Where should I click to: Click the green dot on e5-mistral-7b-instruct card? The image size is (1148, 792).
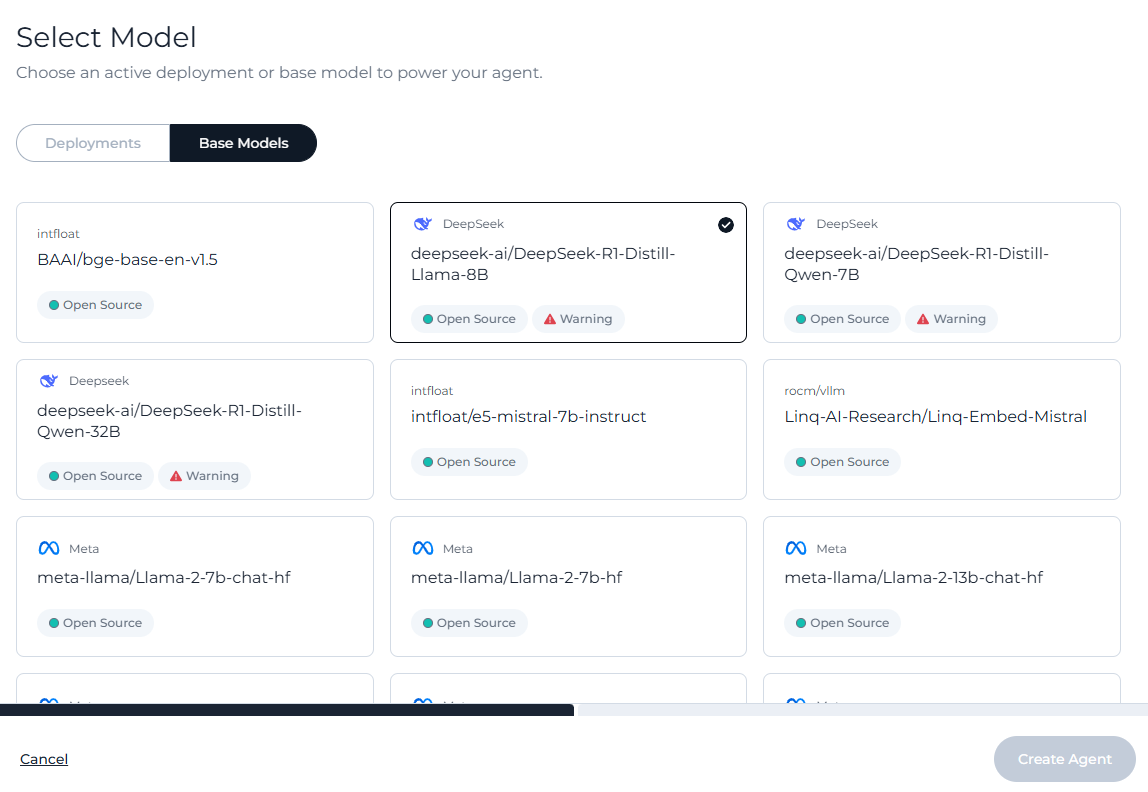click(428, 462)
